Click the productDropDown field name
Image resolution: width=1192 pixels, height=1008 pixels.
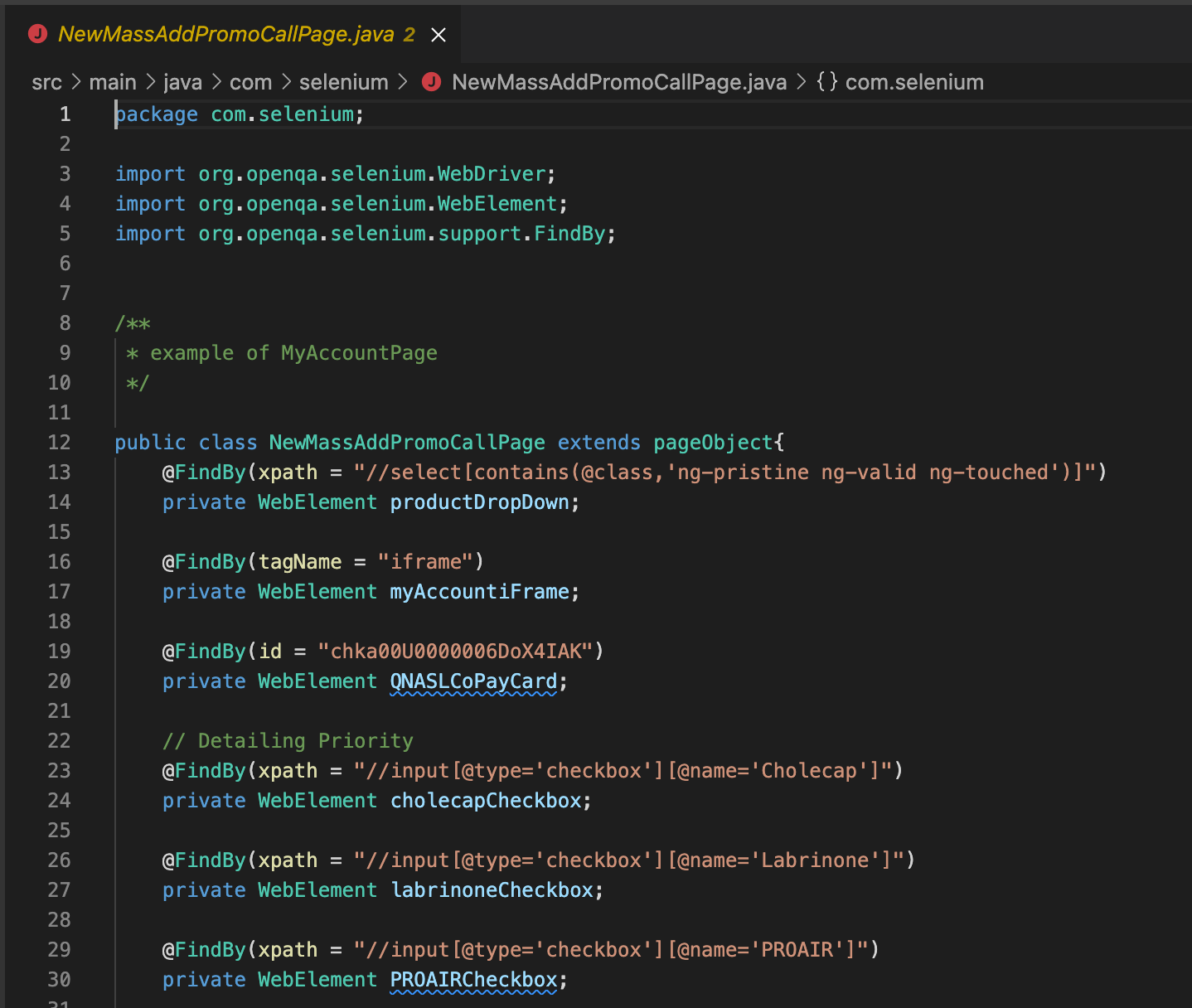480,502
